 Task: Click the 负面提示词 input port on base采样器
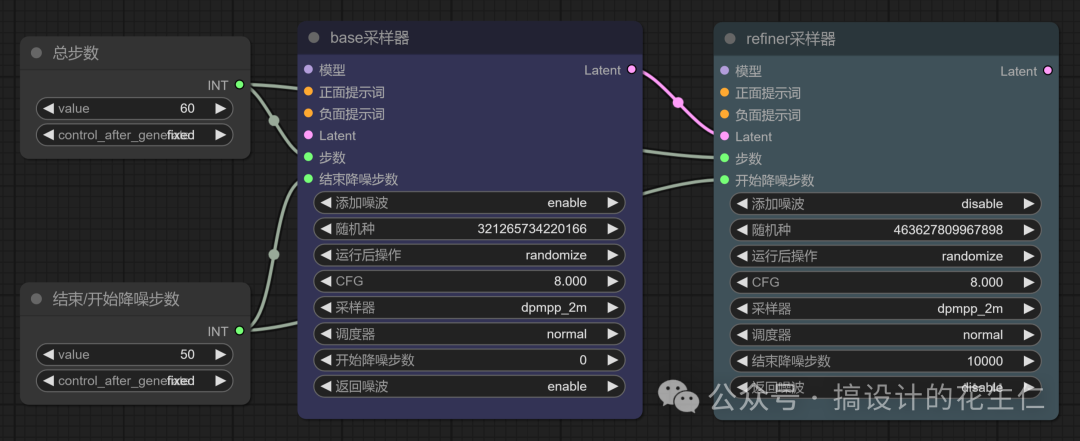coord(309,114)
